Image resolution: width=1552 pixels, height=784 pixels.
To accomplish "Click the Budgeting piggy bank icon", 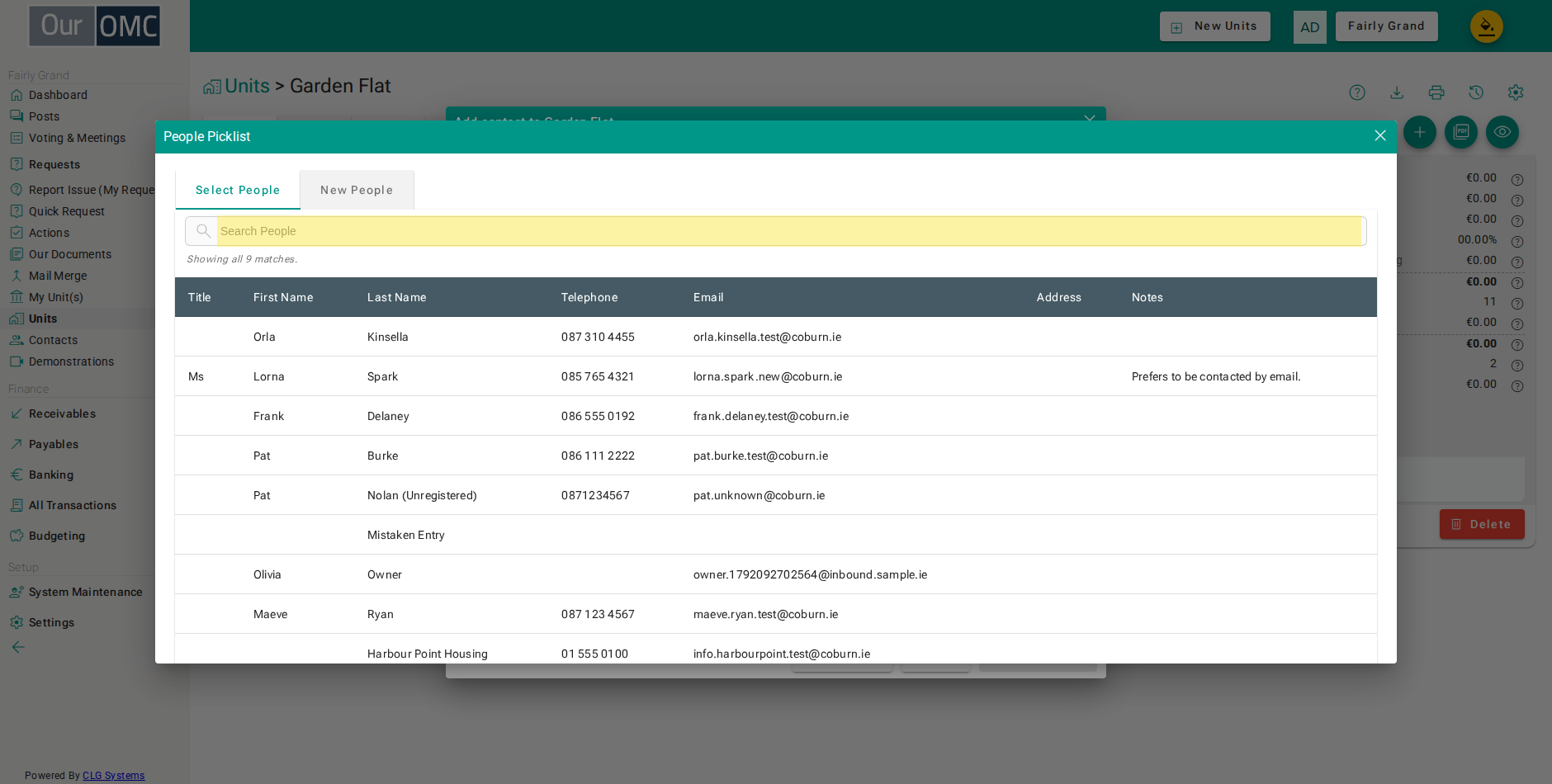I will click(x=17, y=536).
